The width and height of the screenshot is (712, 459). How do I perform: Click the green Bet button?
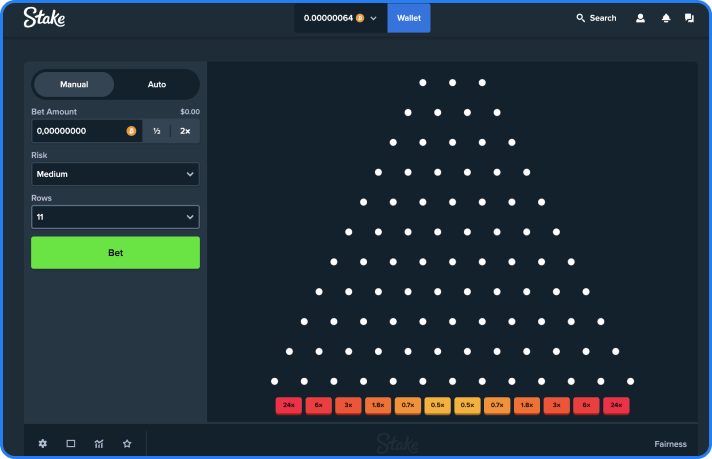click(115, 252)
